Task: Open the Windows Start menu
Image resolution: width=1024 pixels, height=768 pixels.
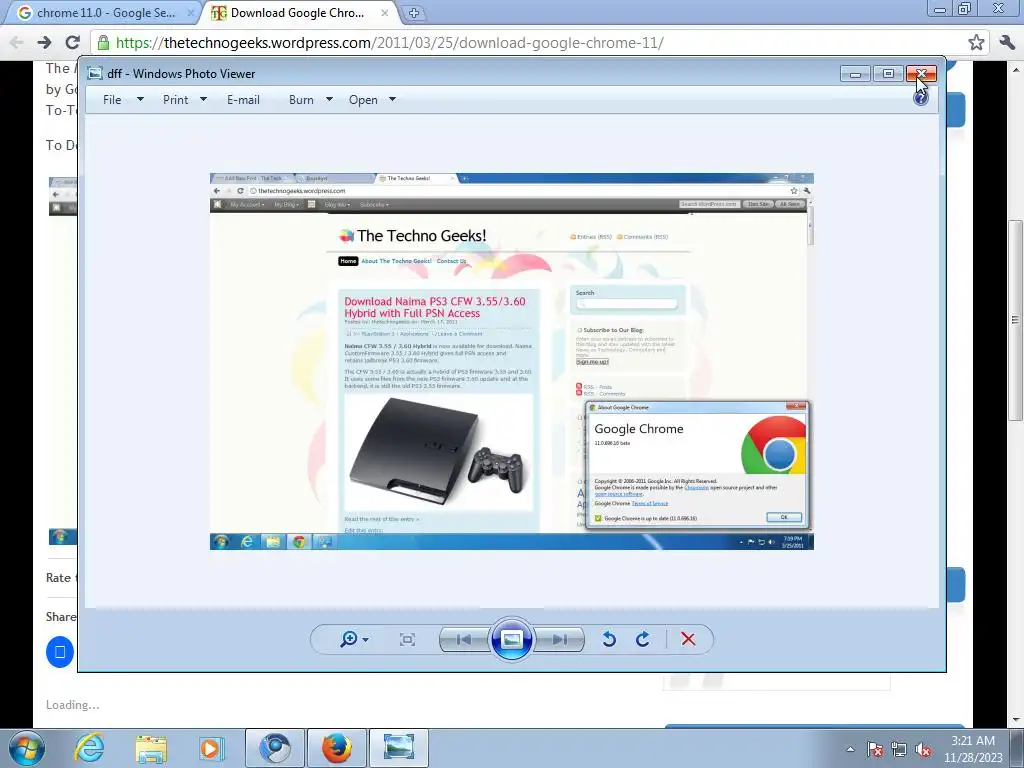Action: (25, 748)
